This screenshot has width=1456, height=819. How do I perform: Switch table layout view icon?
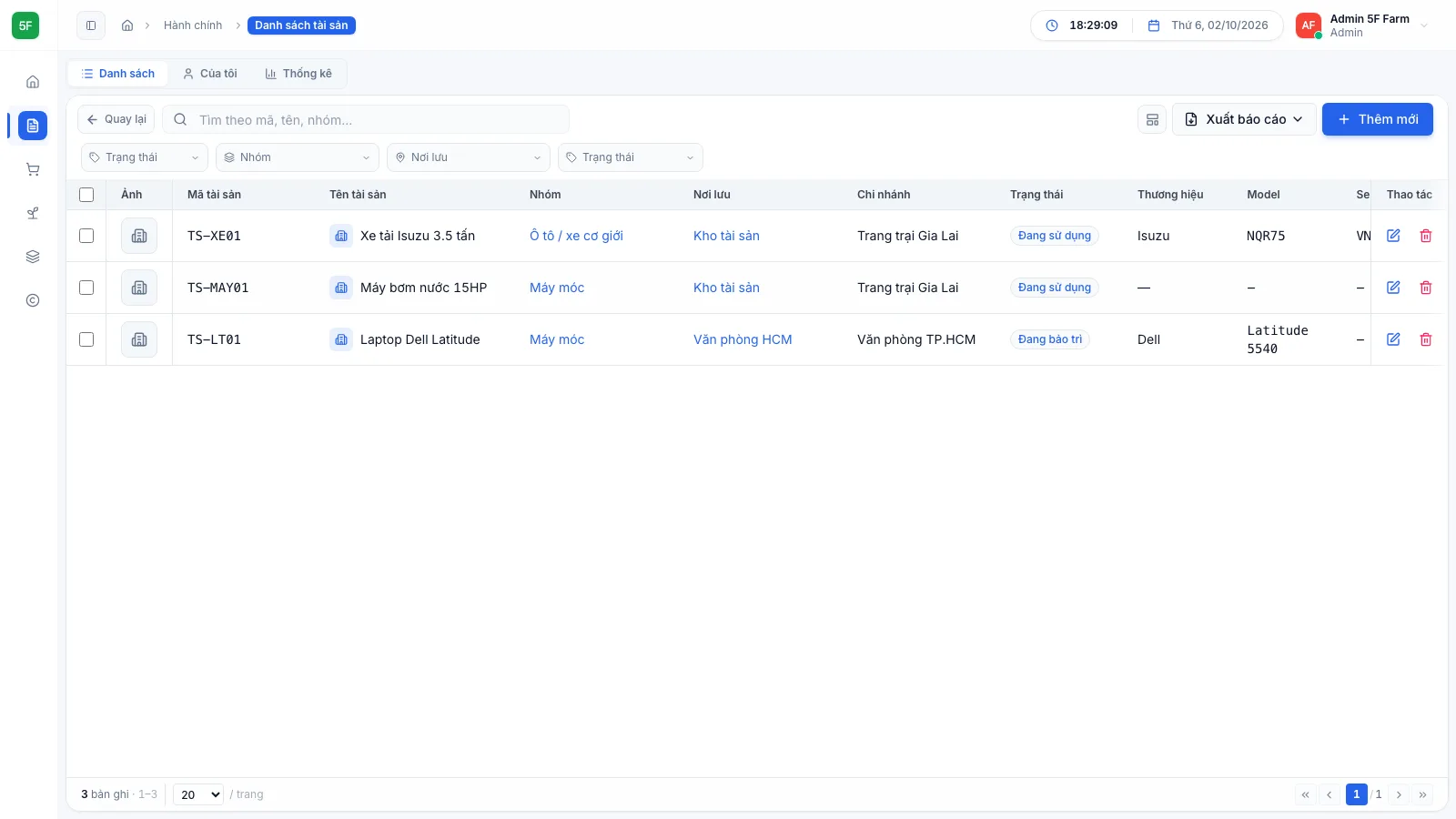[x=1152, y=119]
